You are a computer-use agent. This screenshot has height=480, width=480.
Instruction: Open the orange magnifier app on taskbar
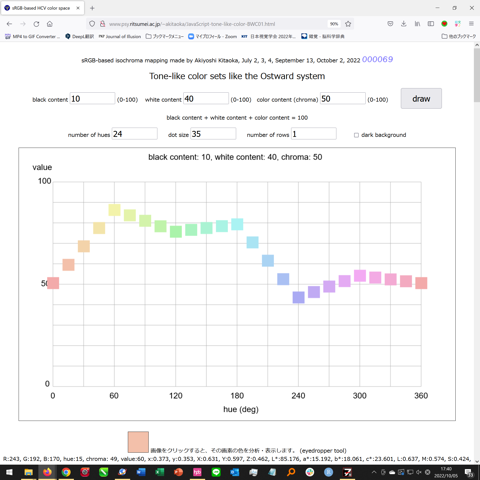[x=291, y=472]
